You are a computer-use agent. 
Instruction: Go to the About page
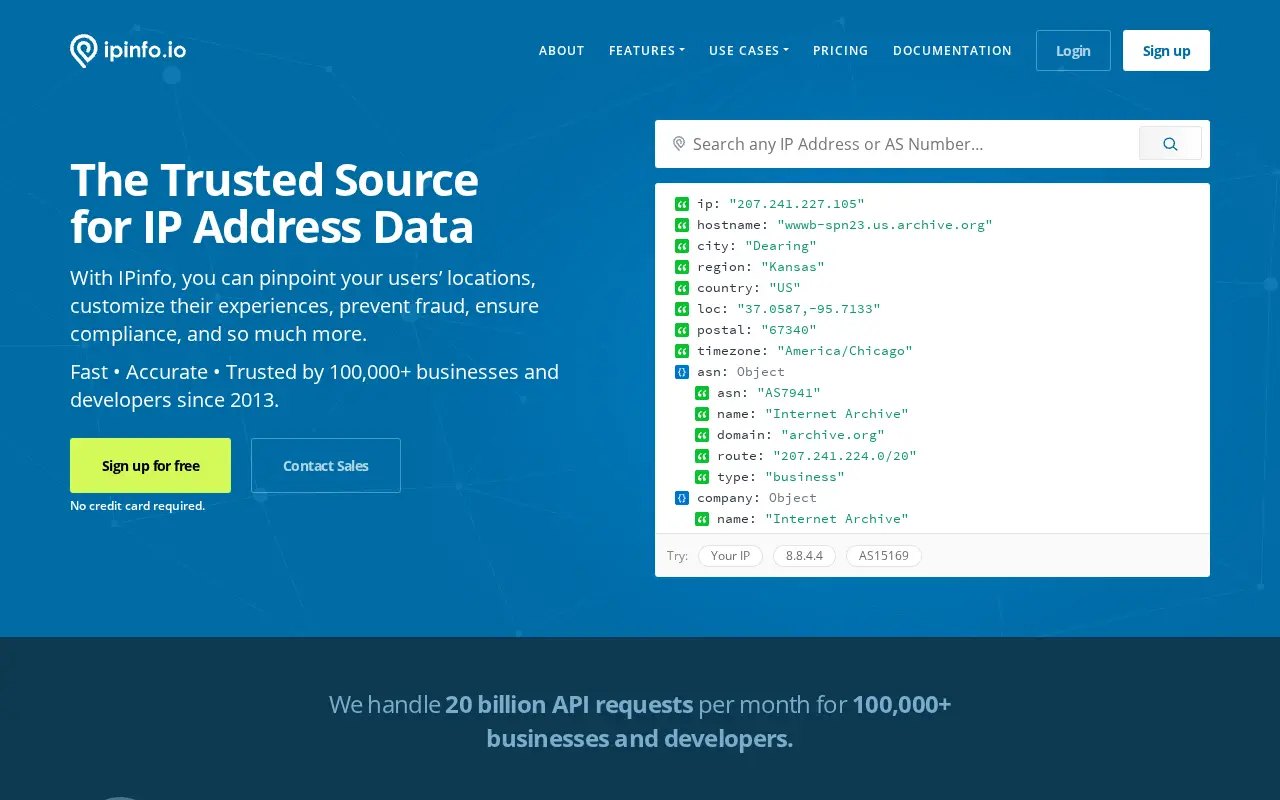click(x=562, y=51)
